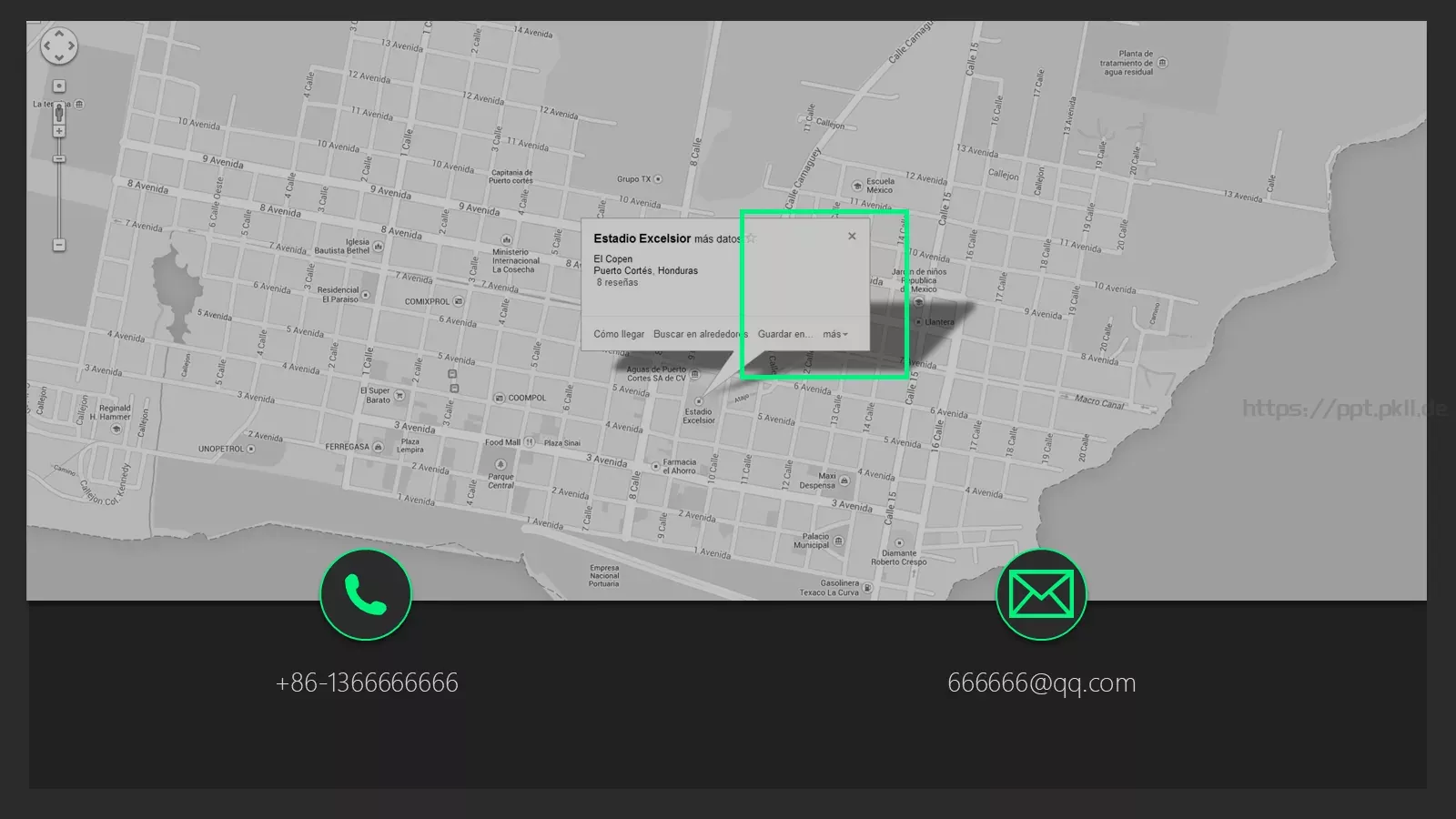The image size is (1456, 819).
Task: Click the El Super Barato shop icon
Action: tap(399, 396)
